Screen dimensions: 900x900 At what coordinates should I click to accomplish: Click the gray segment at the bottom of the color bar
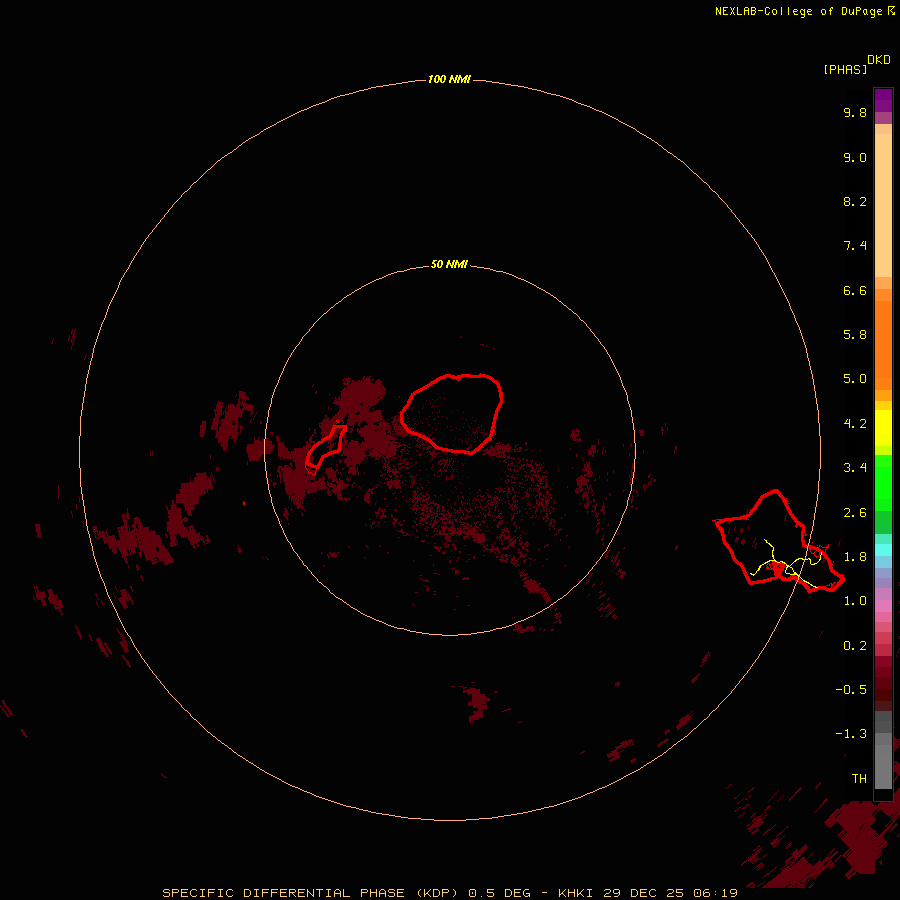click(x=883, y=761)
